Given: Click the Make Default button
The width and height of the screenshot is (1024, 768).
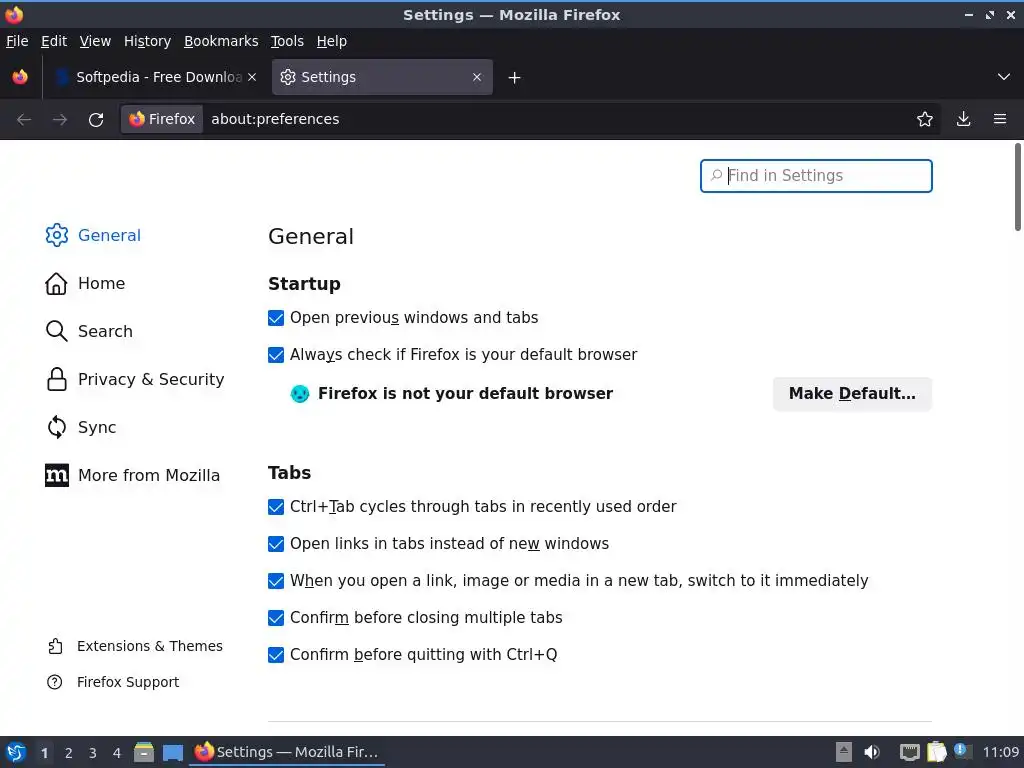Looking at the screenshot, I should (x=852, y=394).
